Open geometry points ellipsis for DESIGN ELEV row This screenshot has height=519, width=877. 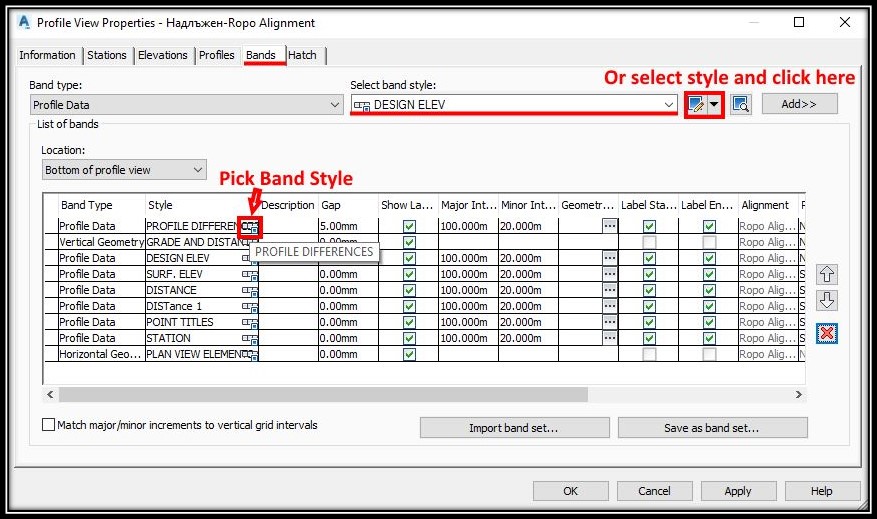610,258
